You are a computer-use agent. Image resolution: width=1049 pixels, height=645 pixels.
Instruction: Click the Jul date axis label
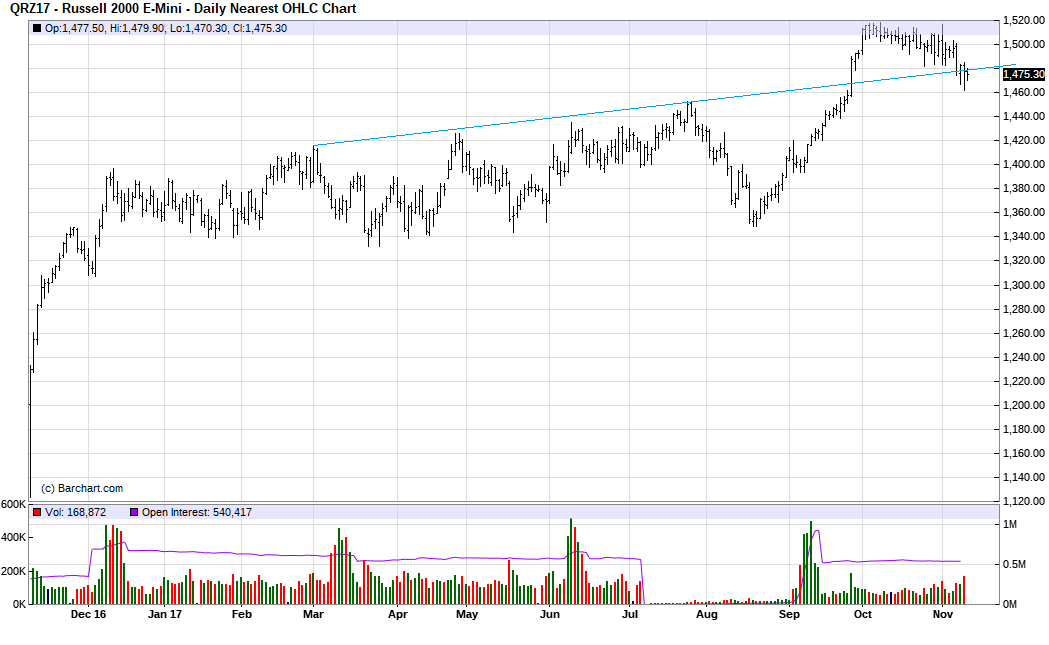point(630,614)
